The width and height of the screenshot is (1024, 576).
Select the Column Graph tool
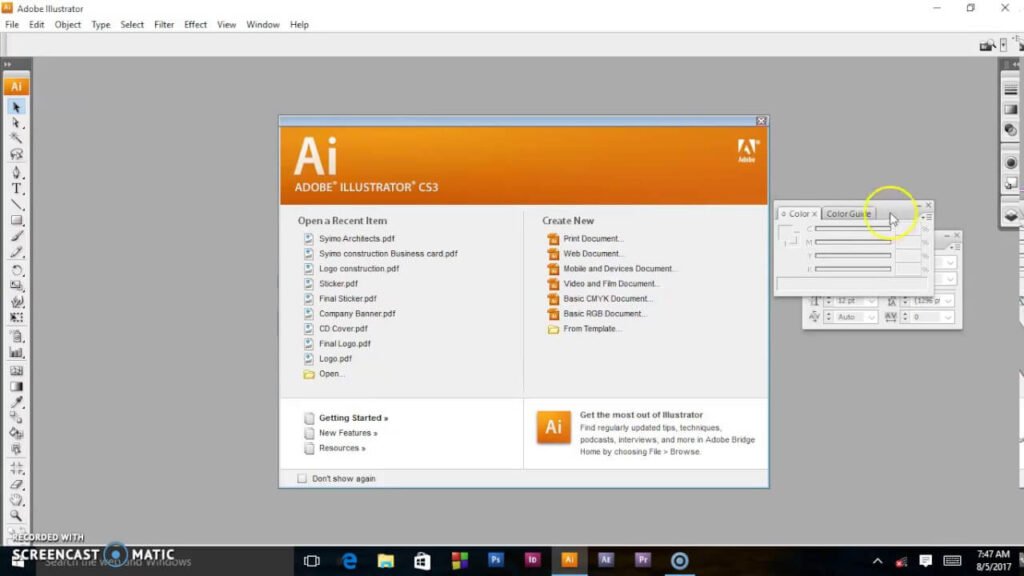(16, 353)
